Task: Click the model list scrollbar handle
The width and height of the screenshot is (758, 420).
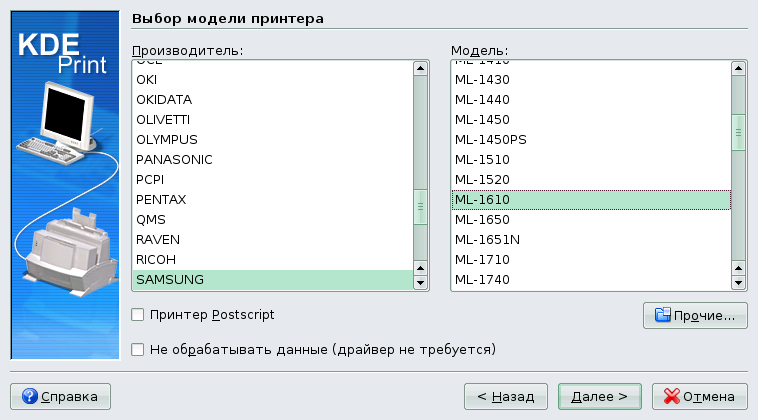Action: tap(738, 132)
